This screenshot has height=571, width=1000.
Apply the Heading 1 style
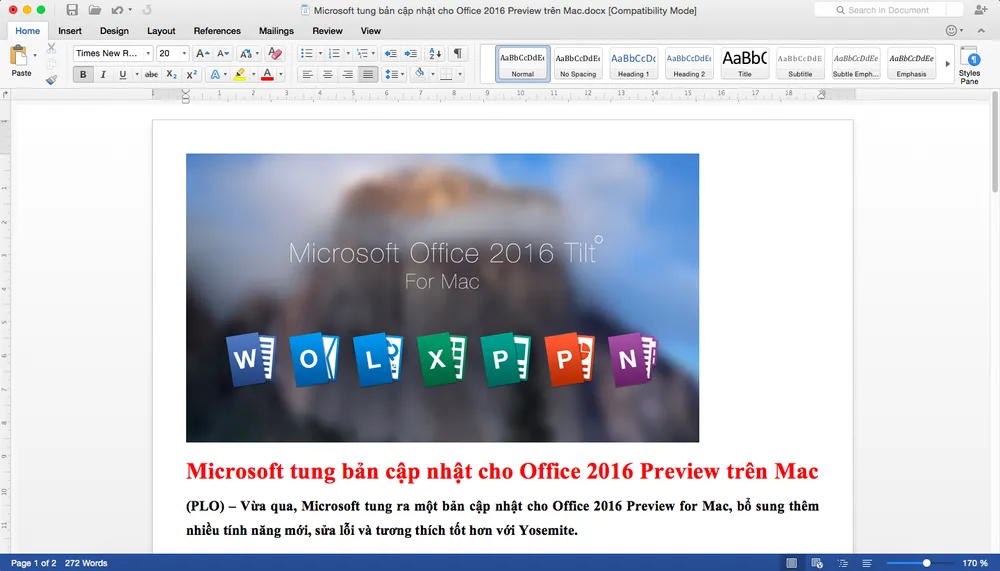633,63
